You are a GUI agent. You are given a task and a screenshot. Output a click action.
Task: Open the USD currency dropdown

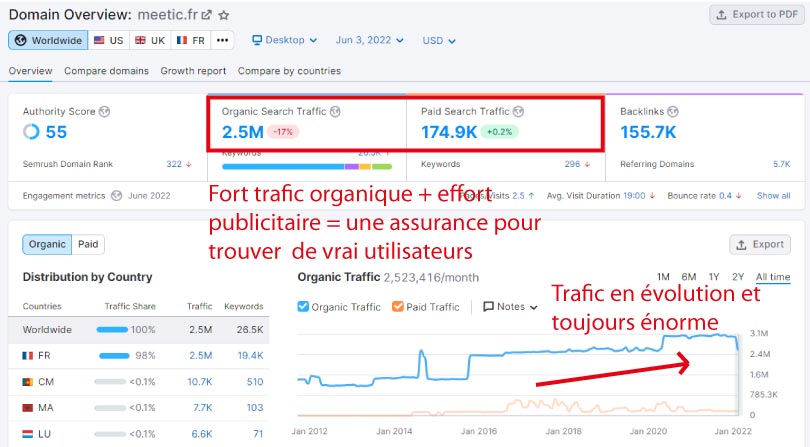tap(439, 40)
